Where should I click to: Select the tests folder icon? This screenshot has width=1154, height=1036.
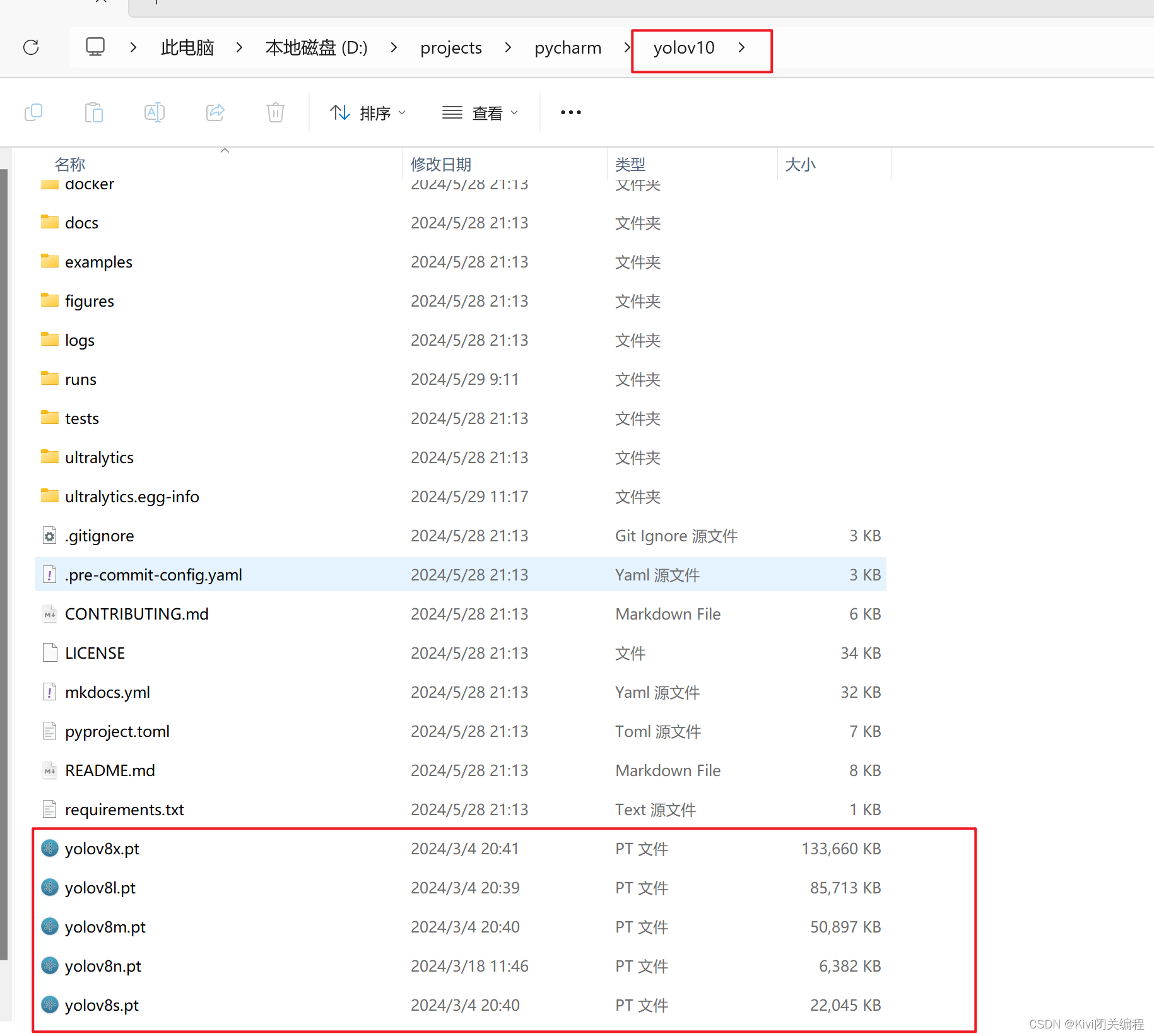[50, 418]
